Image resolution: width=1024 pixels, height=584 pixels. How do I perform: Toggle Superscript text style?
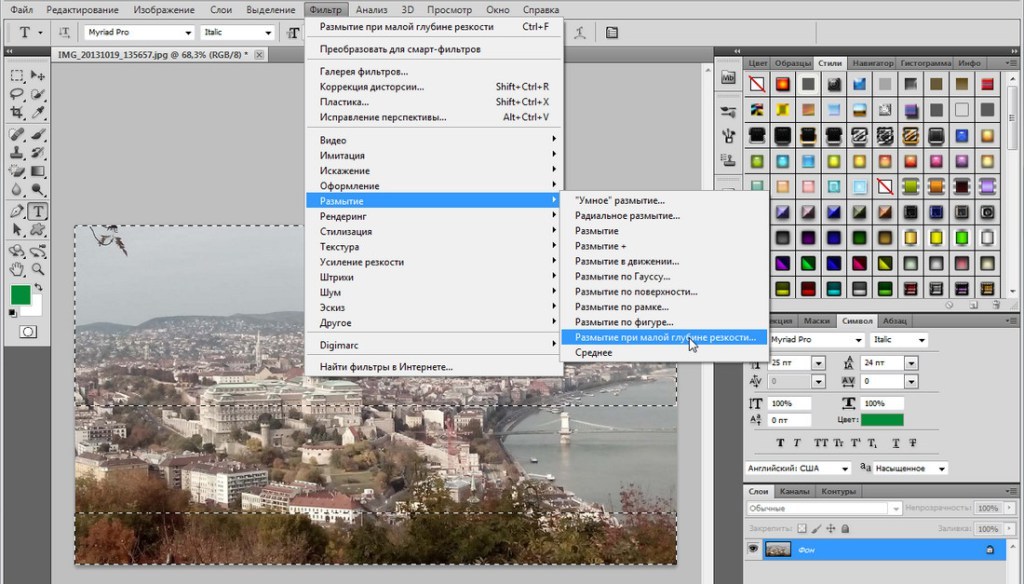[855, 443]
